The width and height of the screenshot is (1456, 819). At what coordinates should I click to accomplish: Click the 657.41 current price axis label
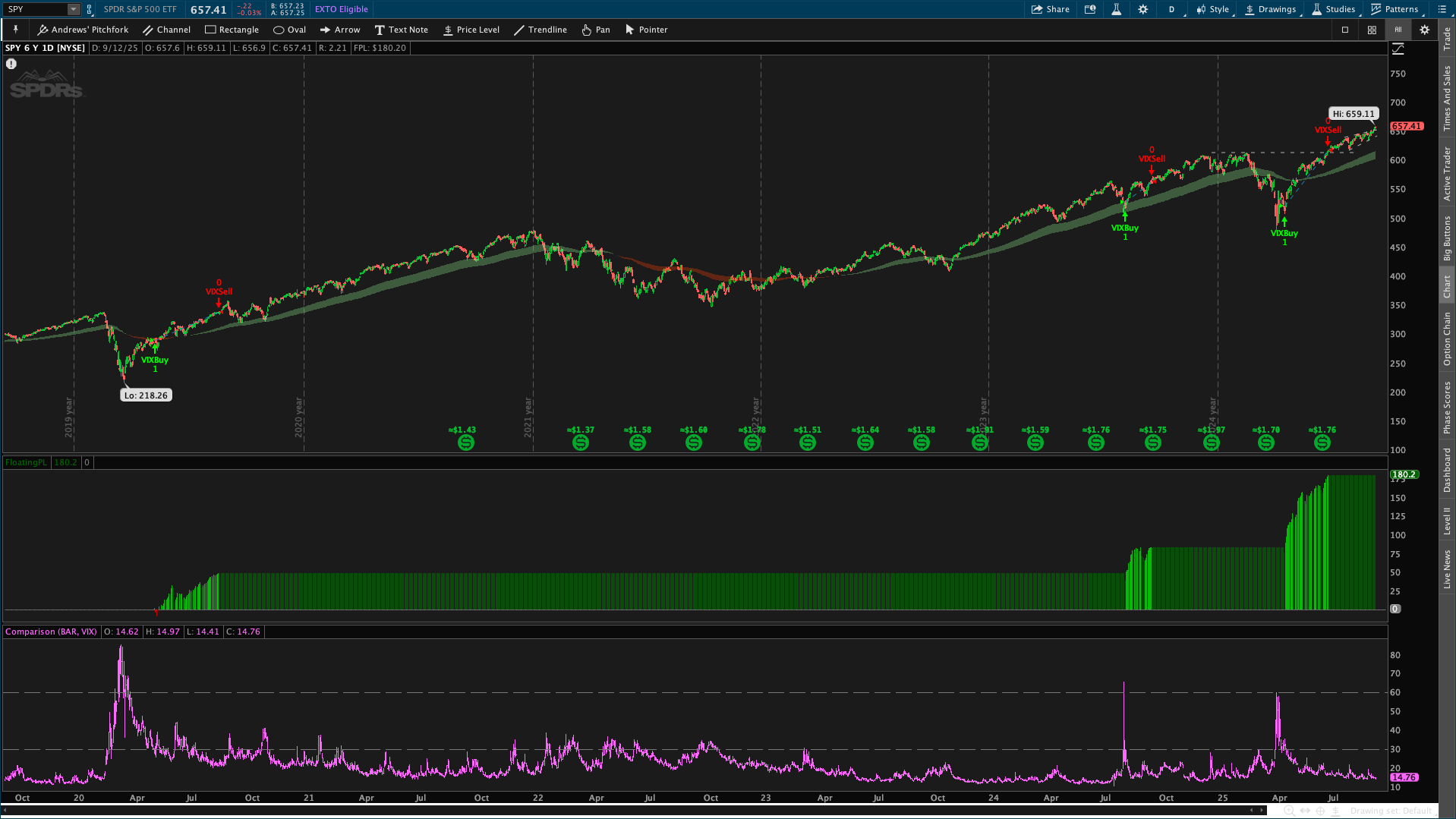click(1407, 126)
